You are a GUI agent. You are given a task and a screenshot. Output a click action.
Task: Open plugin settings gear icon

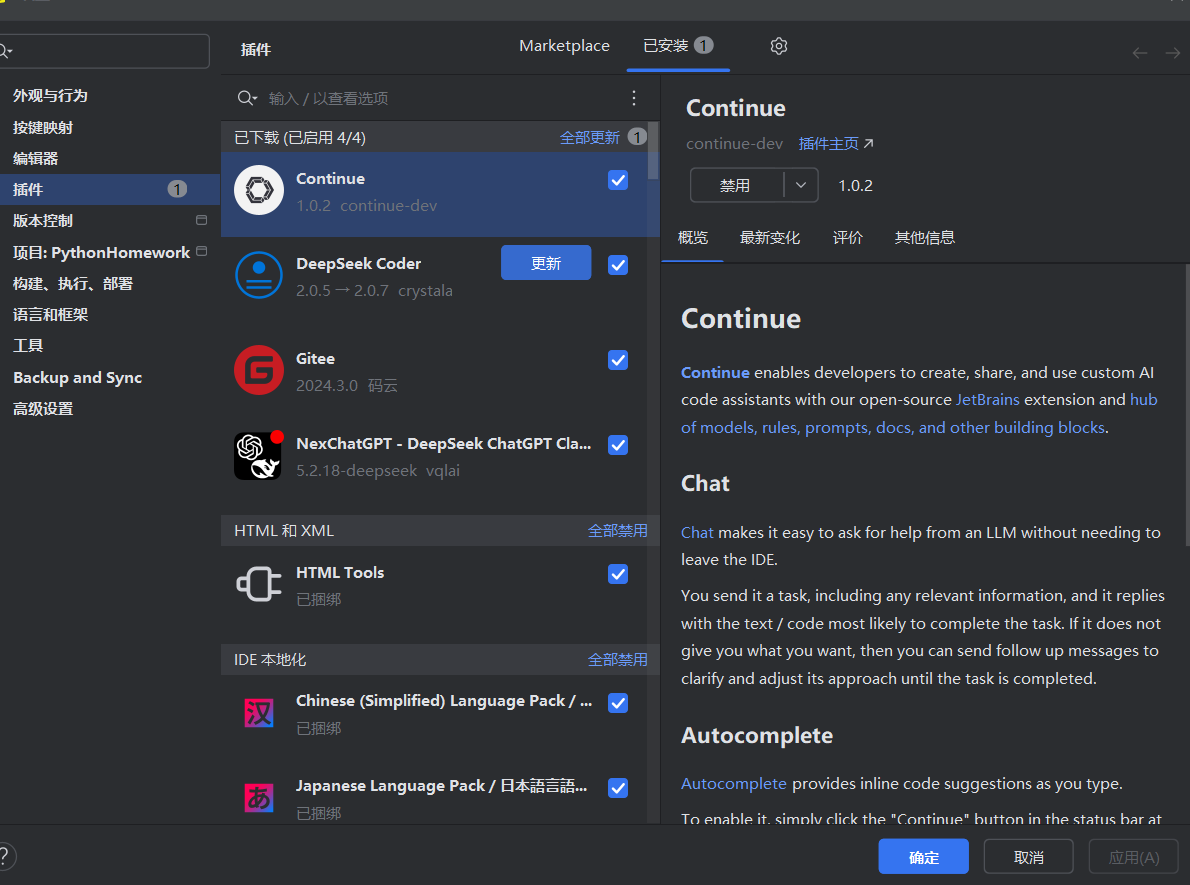(x=779, y=46)
